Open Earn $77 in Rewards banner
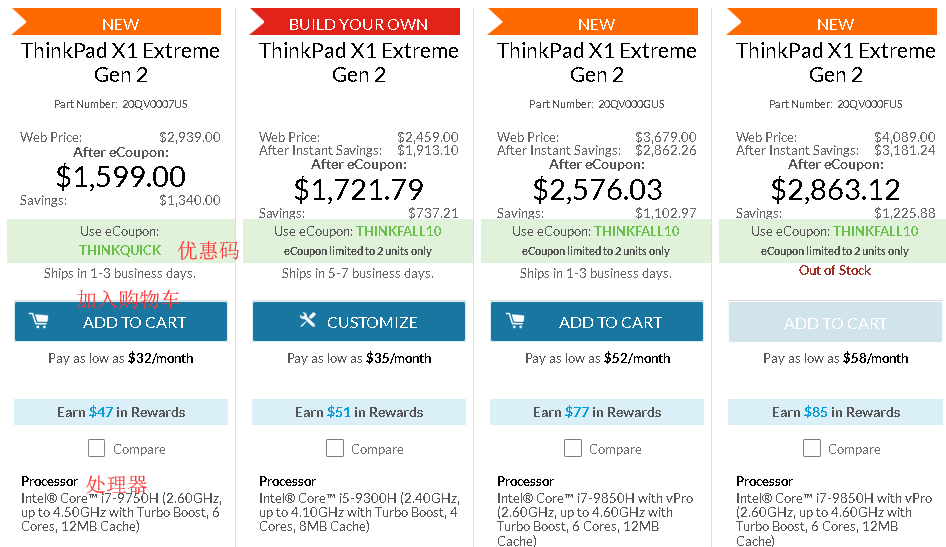Screen dimensions: 946x547 point(597,412)
